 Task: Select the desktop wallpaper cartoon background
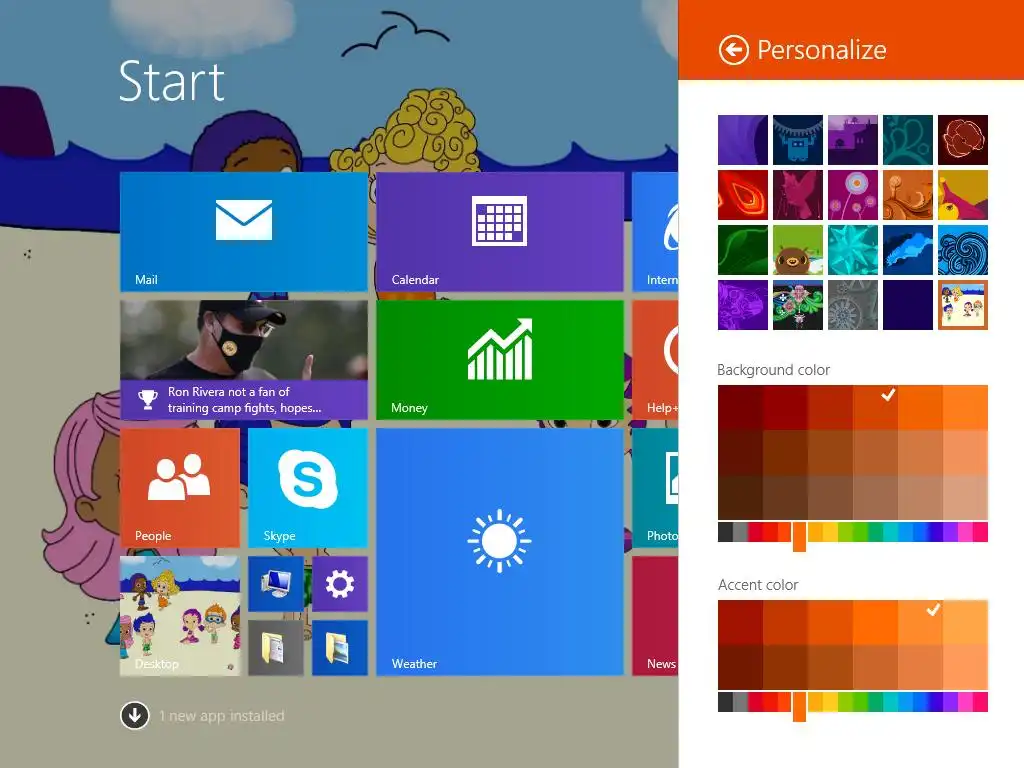pyautogui.click(x=963, y=305)
